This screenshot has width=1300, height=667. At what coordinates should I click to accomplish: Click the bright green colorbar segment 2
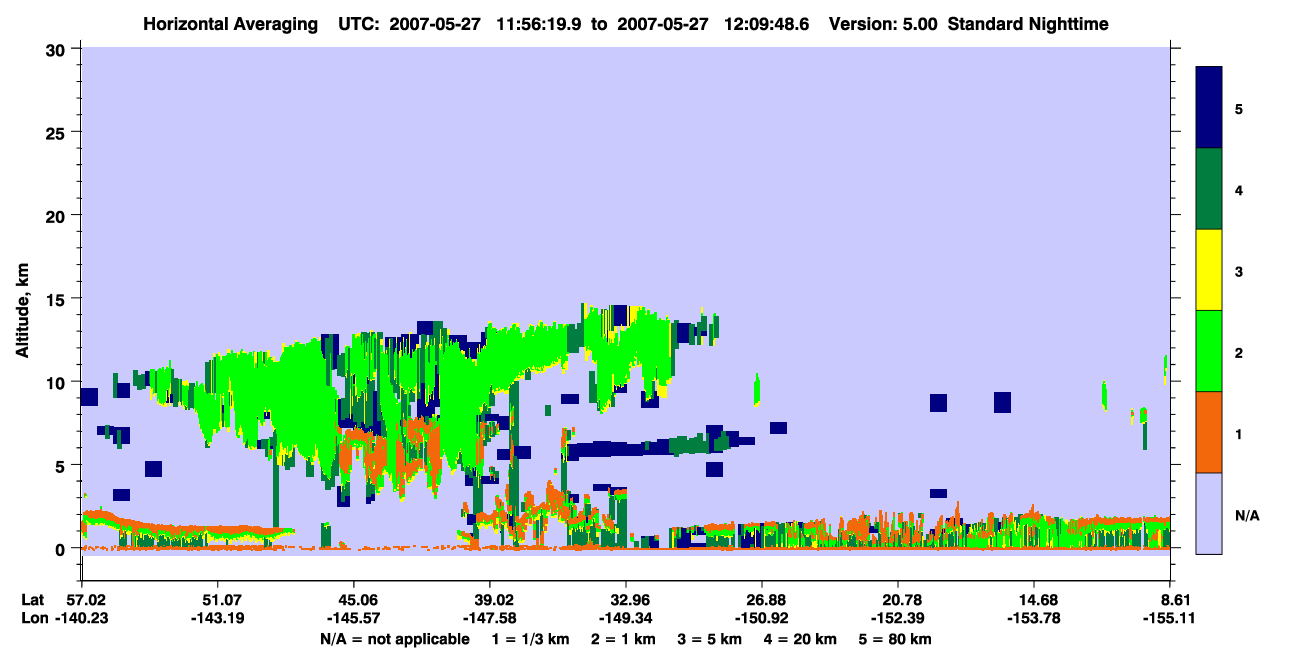click(1209, 351)
